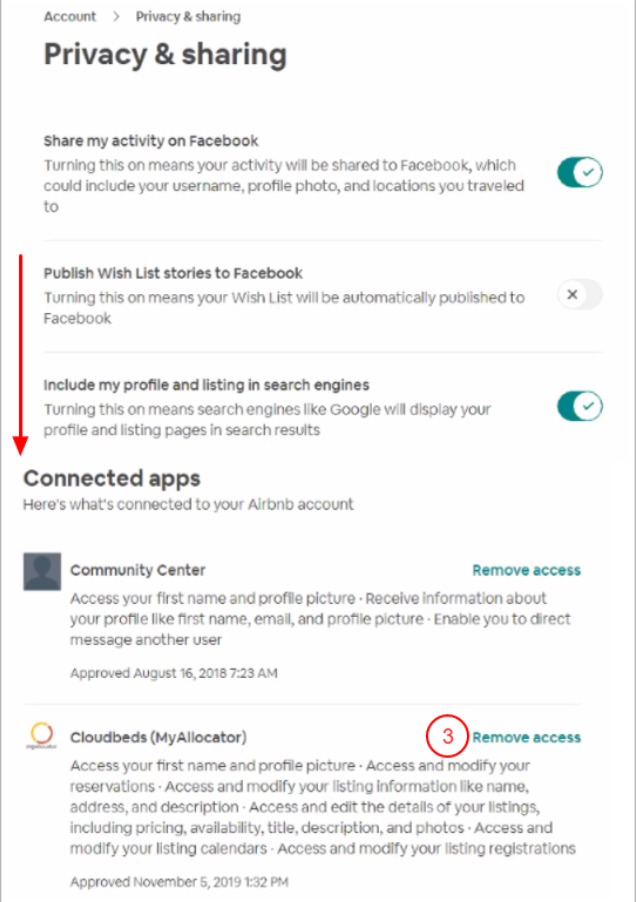
Task: Click the red circled number 3 marker
Action: click(448, 737)
